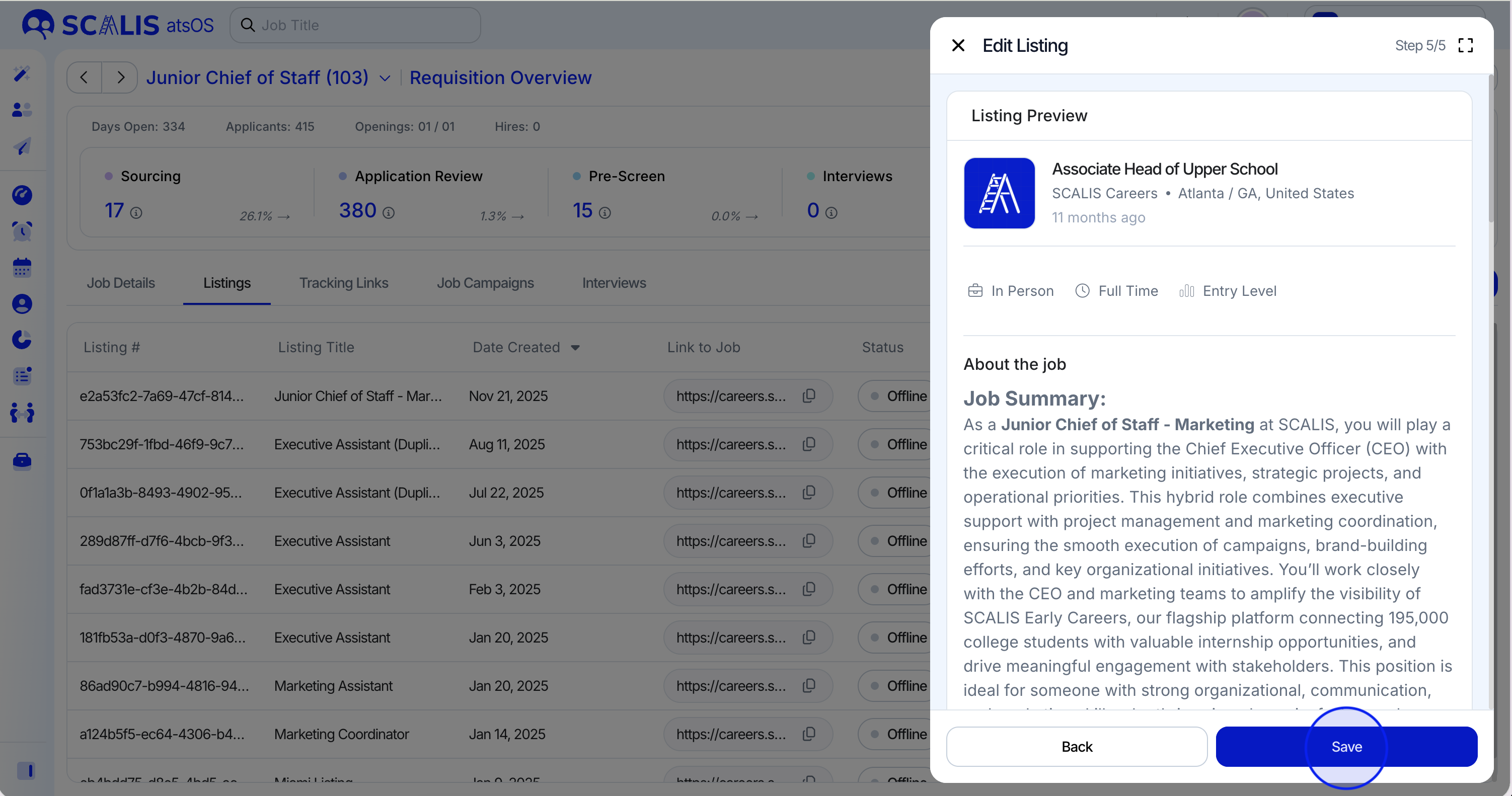This screenshot has width=1512, height=796.
Task: Click the Save button
Action: [x=1346, y=746]
